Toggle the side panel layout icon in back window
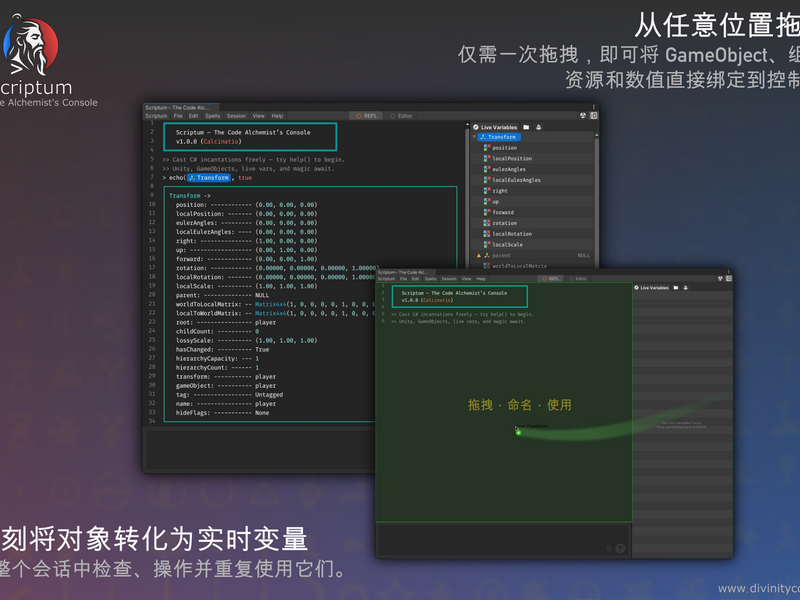 pyautogui.click(x=593, y=116)
